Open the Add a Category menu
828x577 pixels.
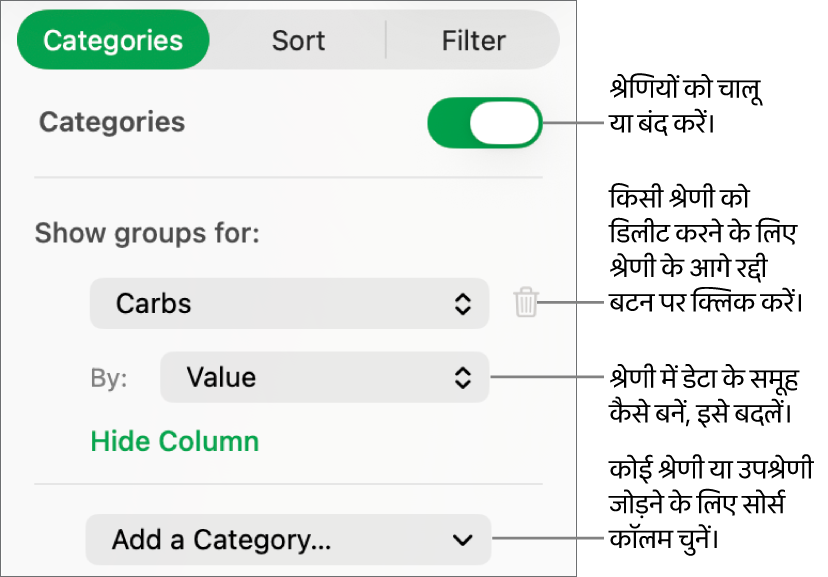coord(288,540)
